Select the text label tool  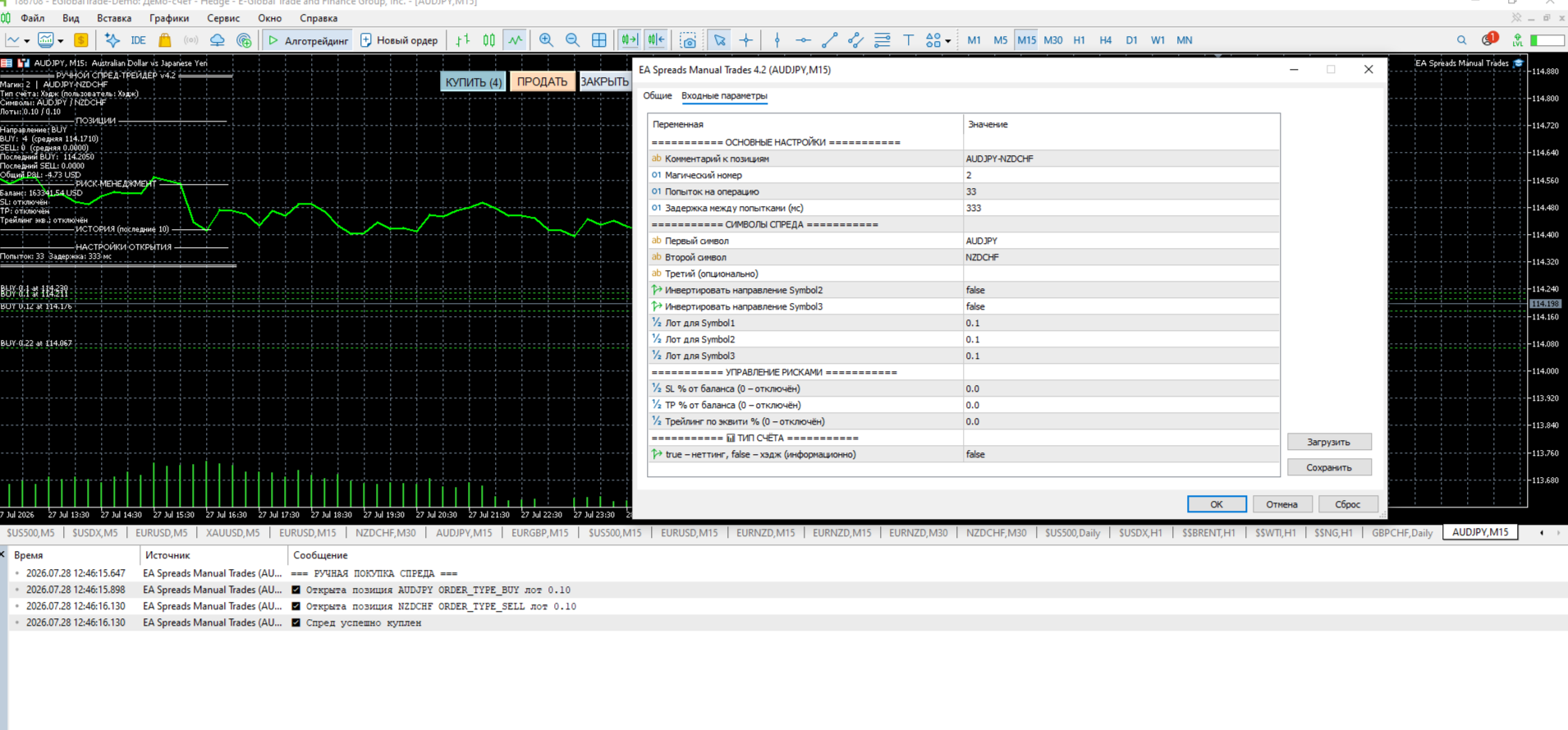coord(909,40)
